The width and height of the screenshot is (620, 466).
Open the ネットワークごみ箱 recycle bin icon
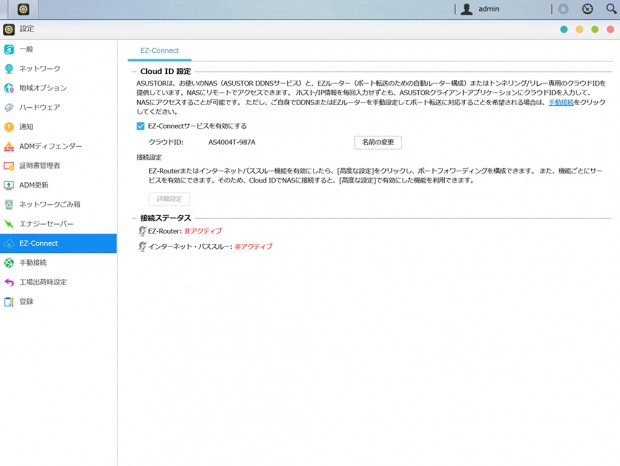[9, 204]
